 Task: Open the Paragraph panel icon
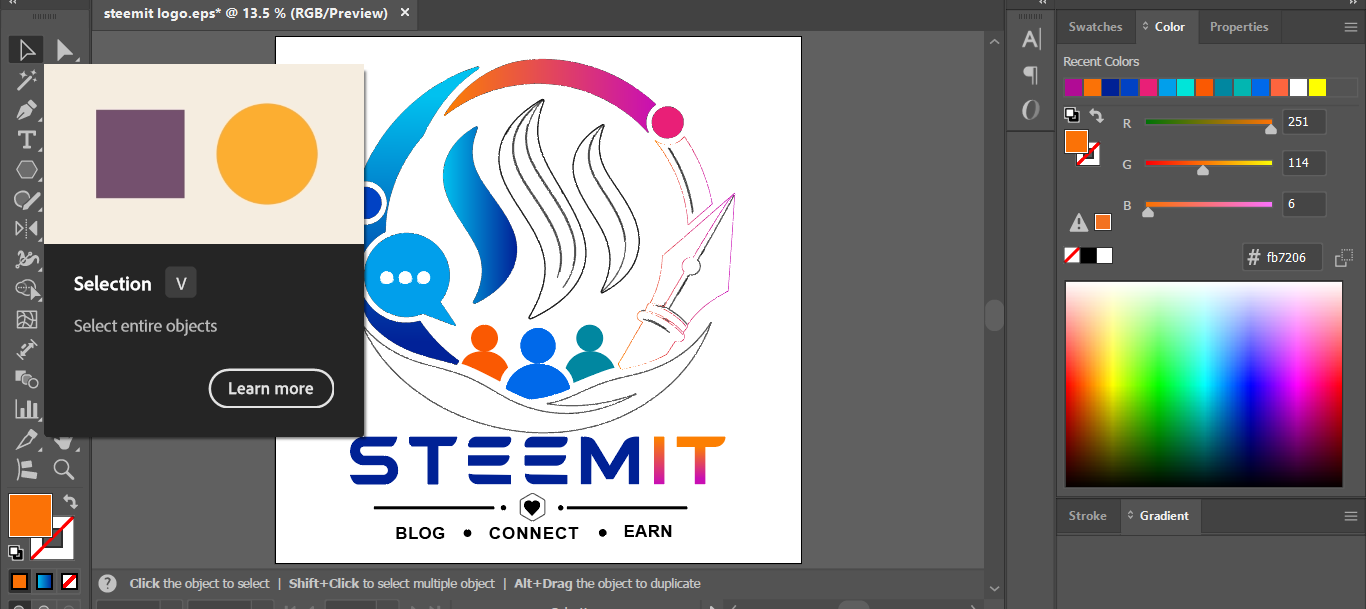pyautogui.click(x=1031, y=74)
